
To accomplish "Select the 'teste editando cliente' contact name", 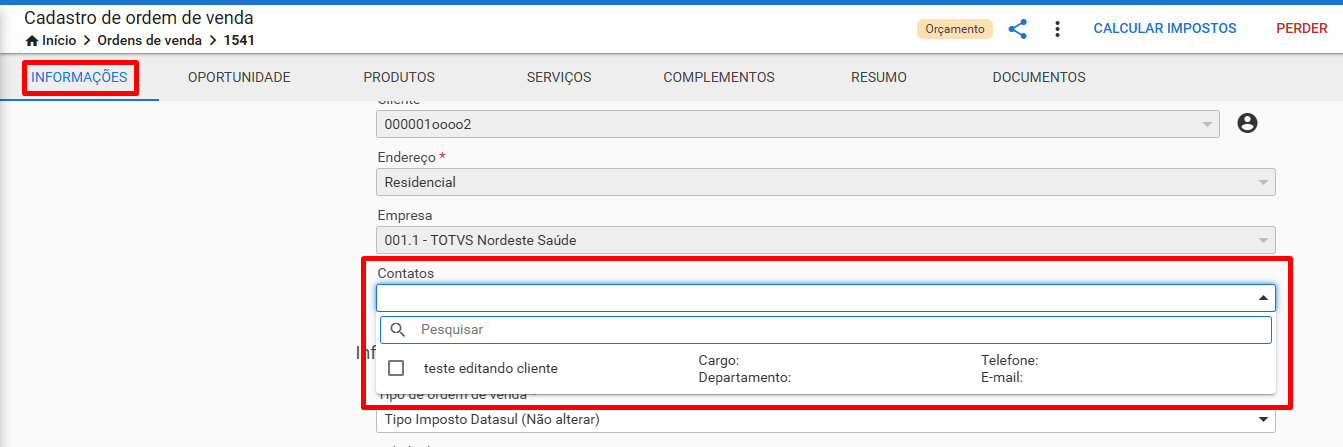I will (491, 368).
